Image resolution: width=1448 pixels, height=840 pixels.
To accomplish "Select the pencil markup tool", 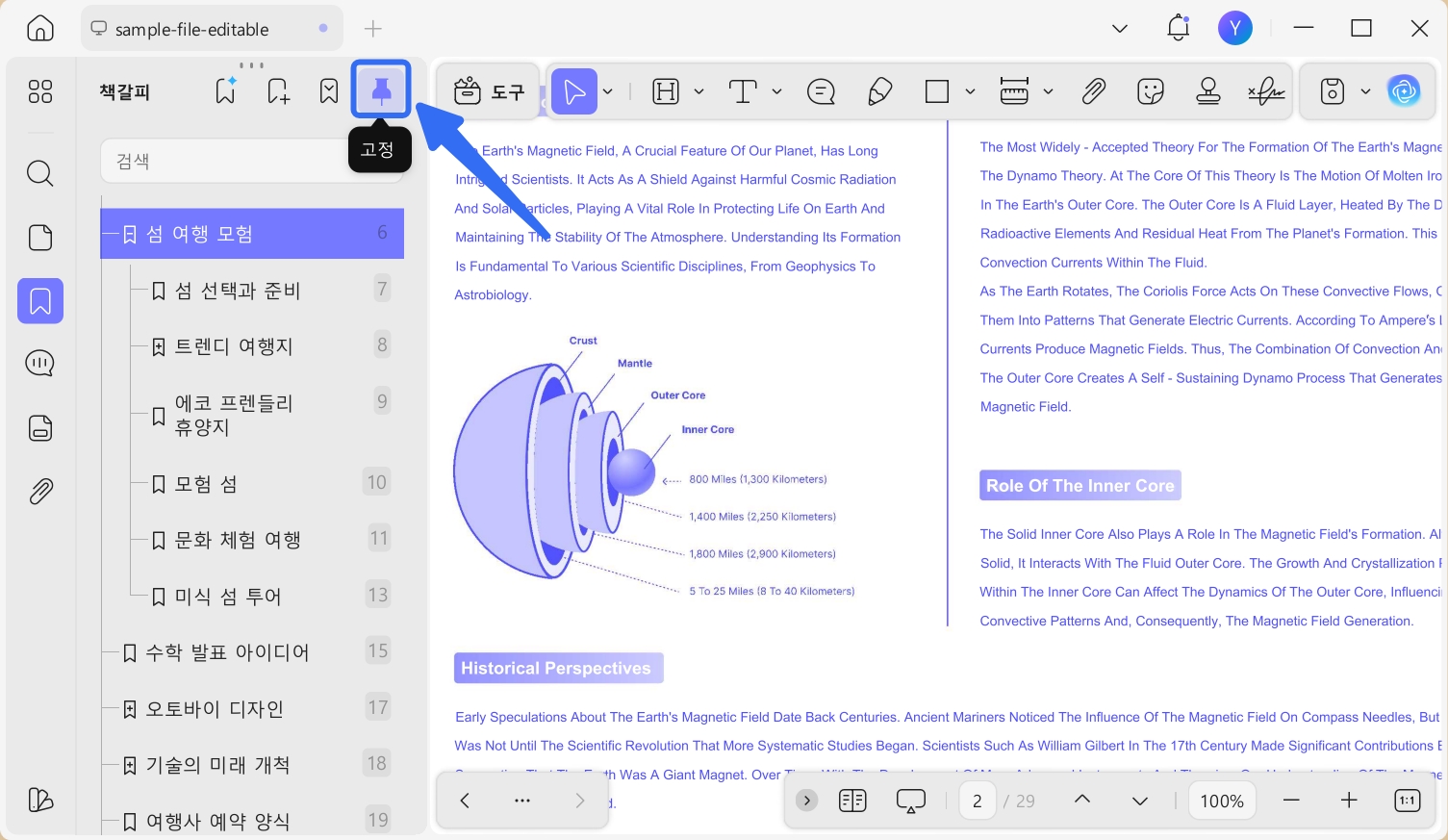I will click(x=879, y=91).
